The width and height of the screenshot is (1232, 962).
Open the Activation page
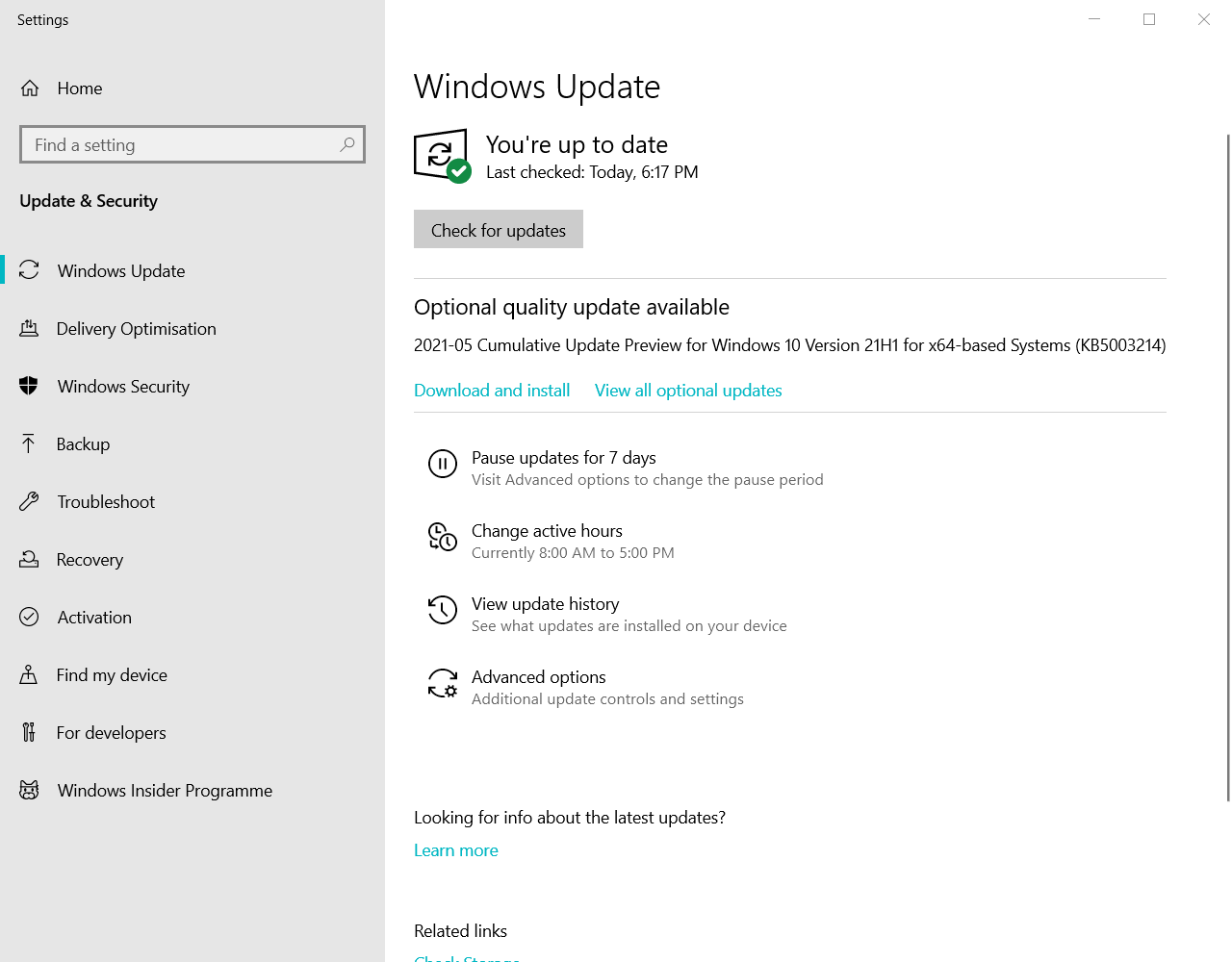pyautogui.click(x=192, y=617)
